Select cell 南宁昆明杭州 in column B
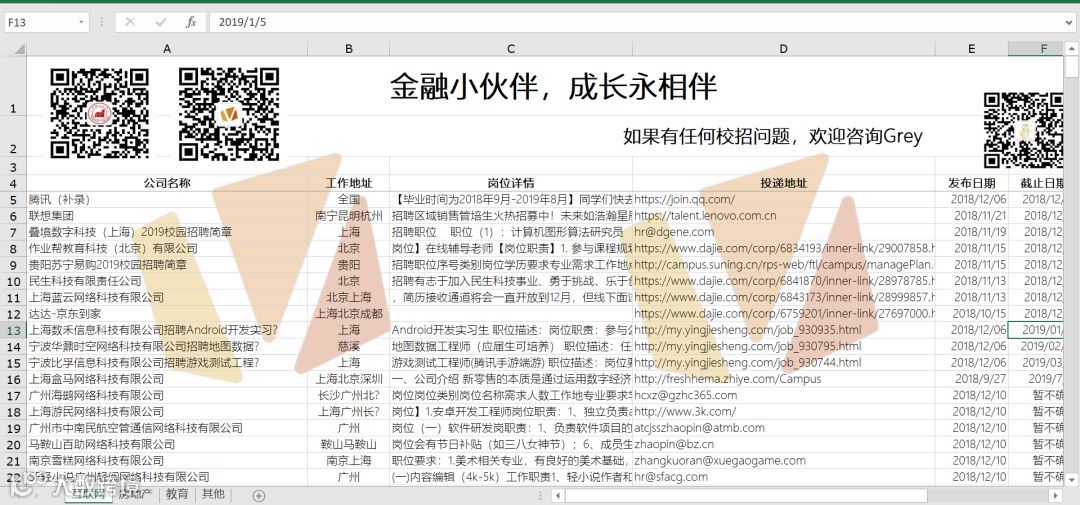The image size is (1080, 505). pos(349,216)
